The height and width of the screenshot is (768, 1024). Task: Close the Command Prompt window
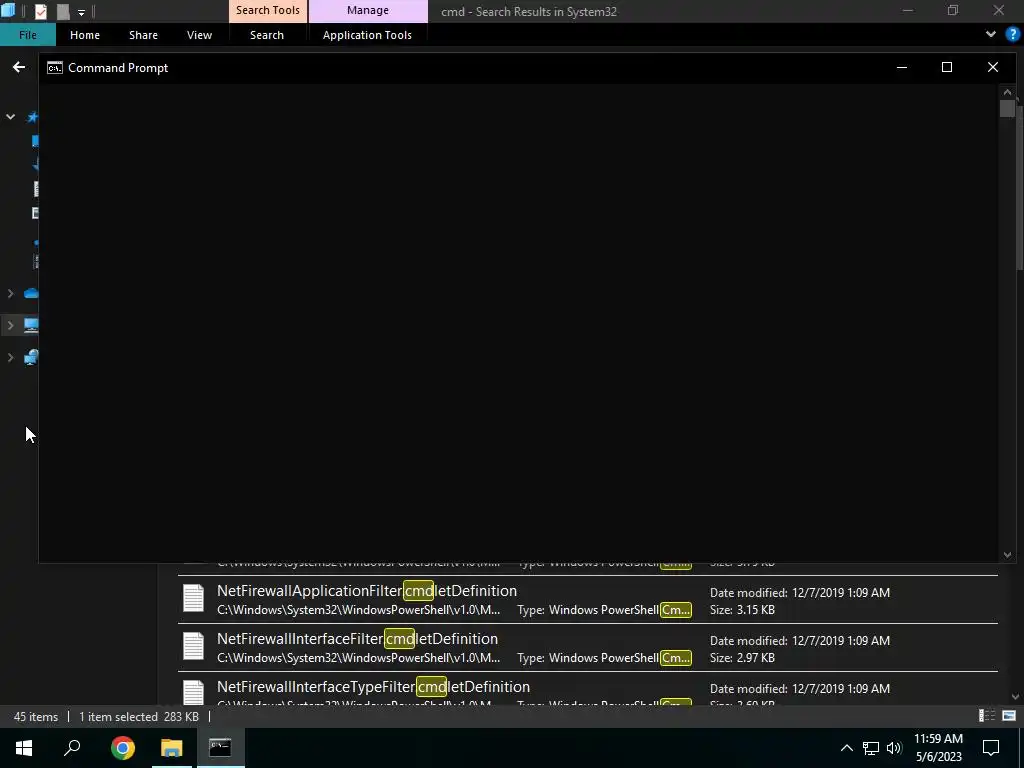pyautogui.click(x=993, y=67)
